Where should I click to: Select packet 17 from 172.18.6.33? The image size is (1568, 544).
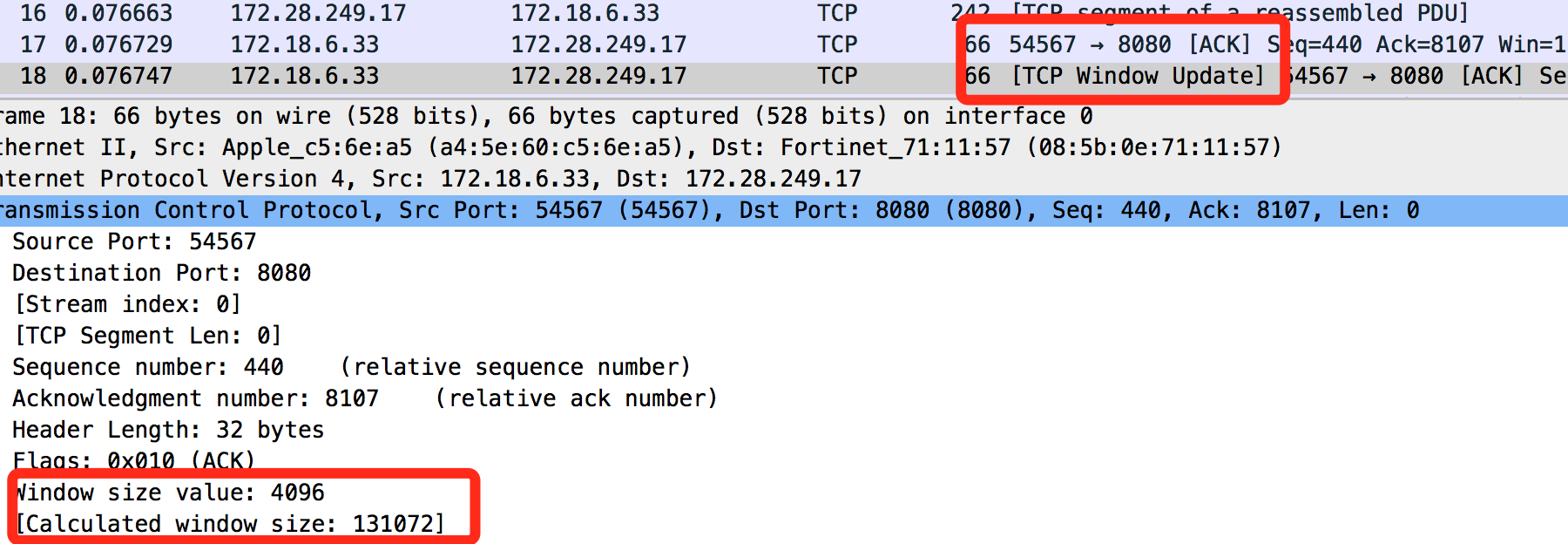[784, 44]
